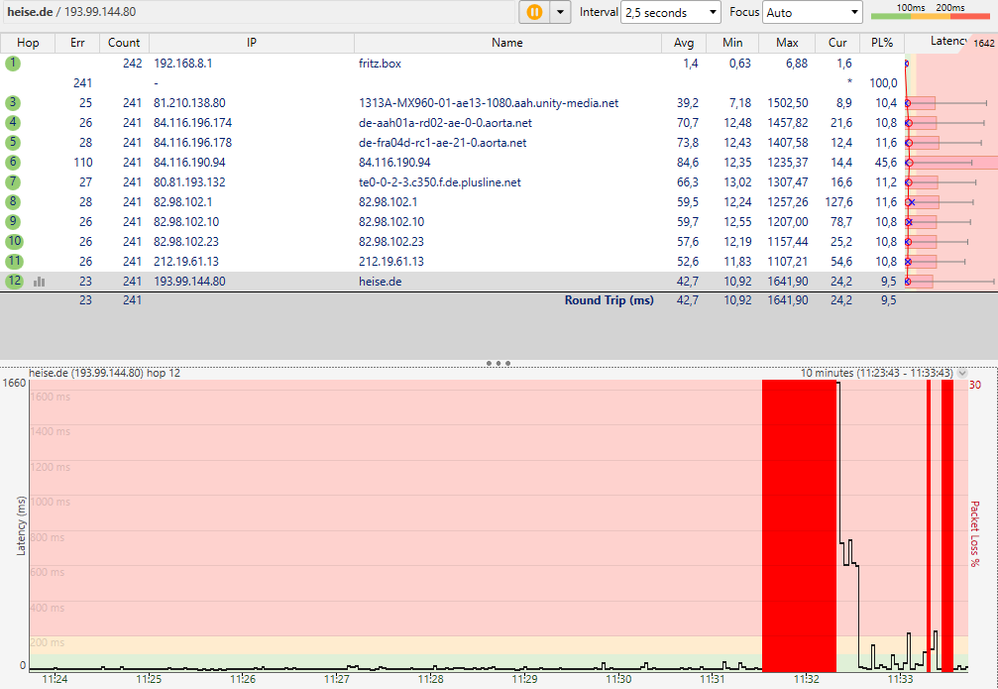This screenshot has height=689, width=998.
Task: Select hop 5 green circle icon
Action: pyautogui.click(x=13, y=142)
